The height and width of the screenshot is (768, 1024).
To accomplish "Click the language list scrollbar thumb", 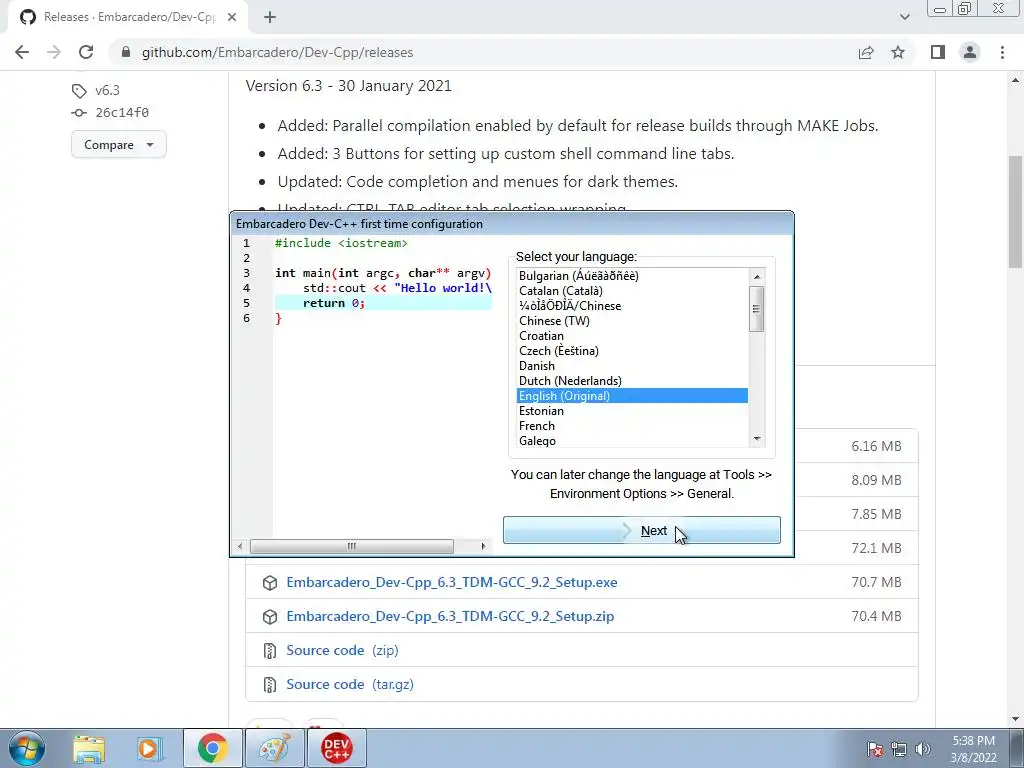I will click(x=757, y=309).
